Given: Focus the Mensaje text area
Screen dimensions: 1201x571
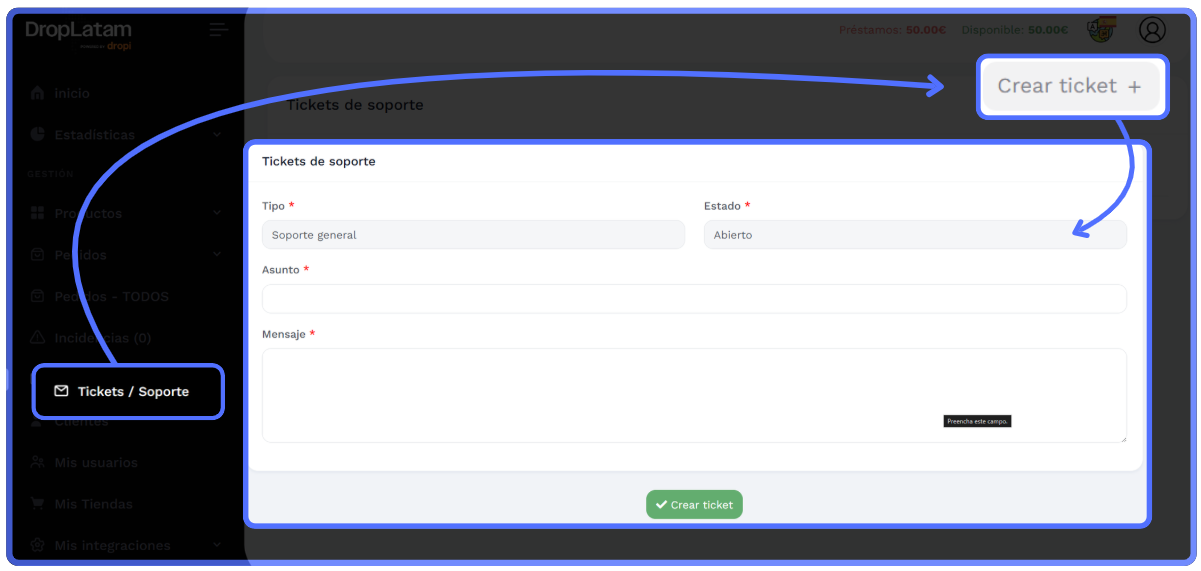Looking at the screenshot, I should (693, 395).
